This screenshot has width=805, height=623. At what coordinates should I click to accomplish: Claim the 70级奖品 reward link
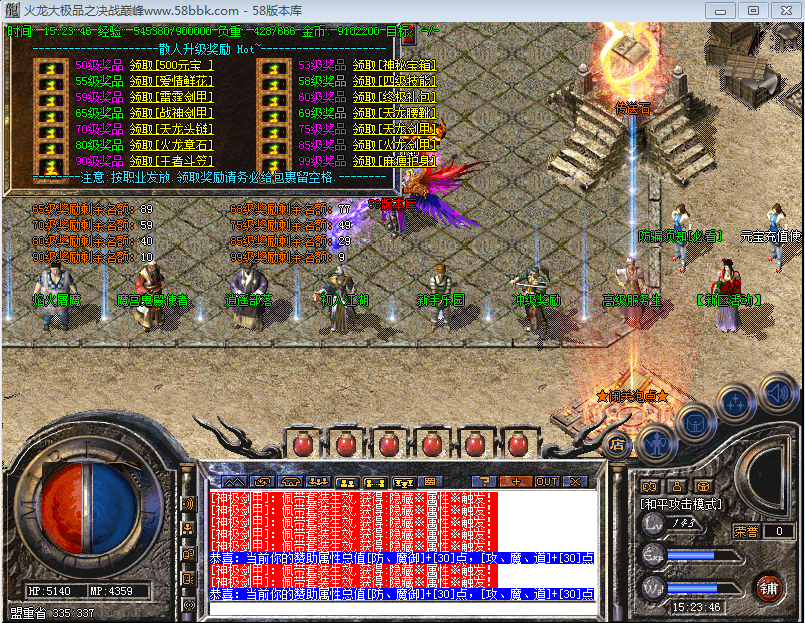click(x=171, y=129)
